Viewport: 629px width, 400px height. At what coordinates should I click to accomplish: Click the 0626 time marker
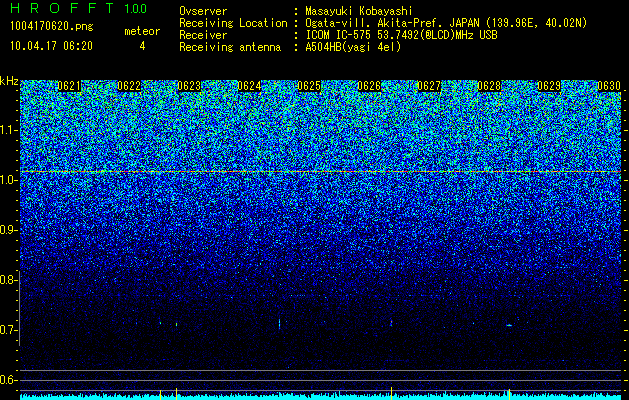click(369, 86)
